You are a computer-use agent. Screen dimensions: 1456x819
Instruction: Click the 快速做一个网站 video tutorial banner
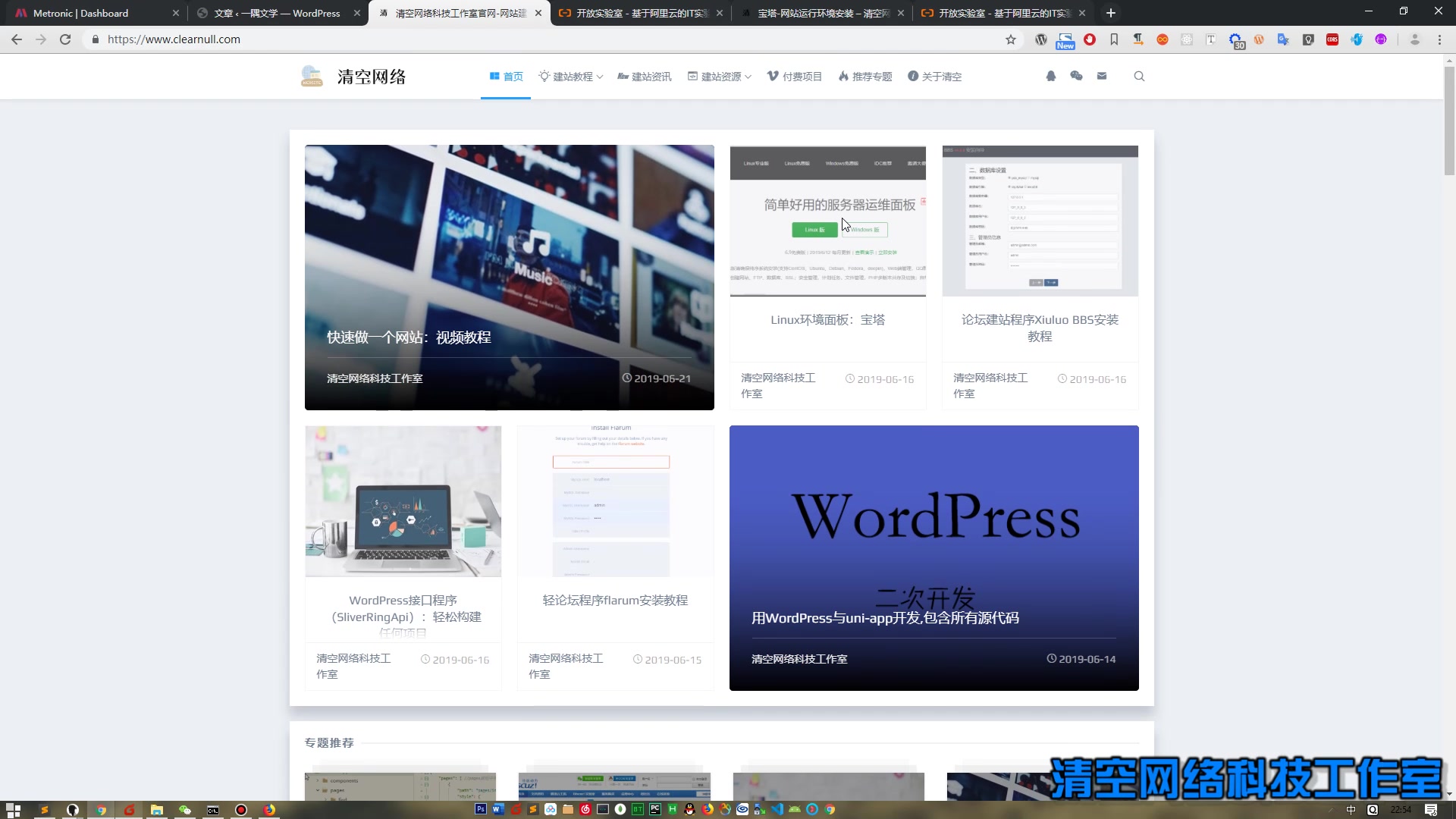509,278
